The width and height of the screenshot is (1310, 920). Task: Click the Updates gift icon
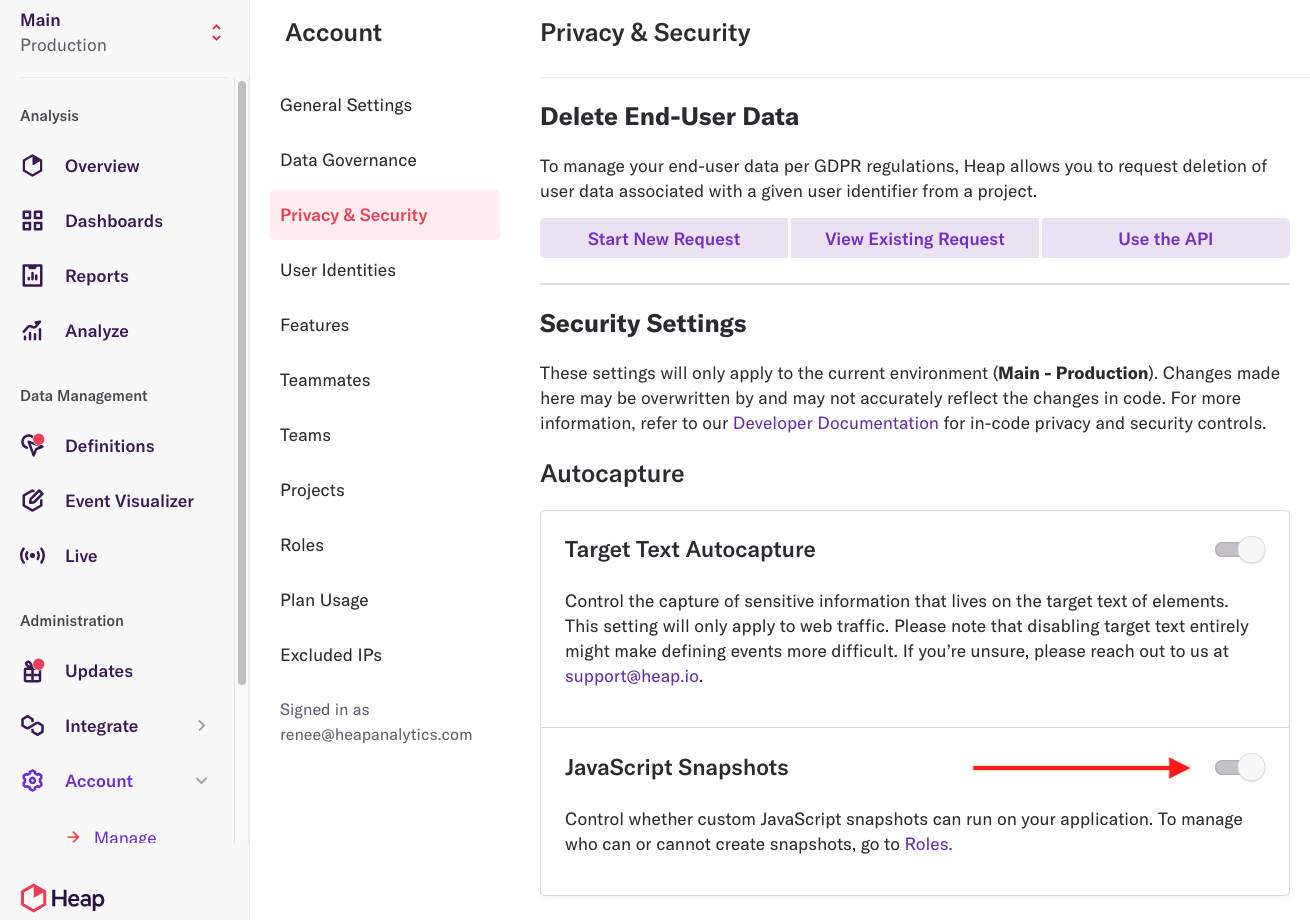coord(32,671)
